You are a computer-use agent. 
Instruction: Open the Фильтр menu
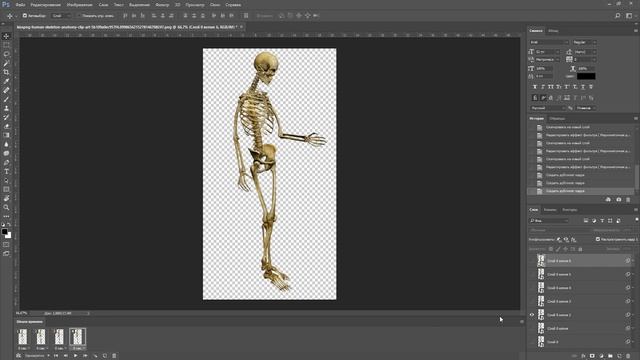click(x=162, y=5)
